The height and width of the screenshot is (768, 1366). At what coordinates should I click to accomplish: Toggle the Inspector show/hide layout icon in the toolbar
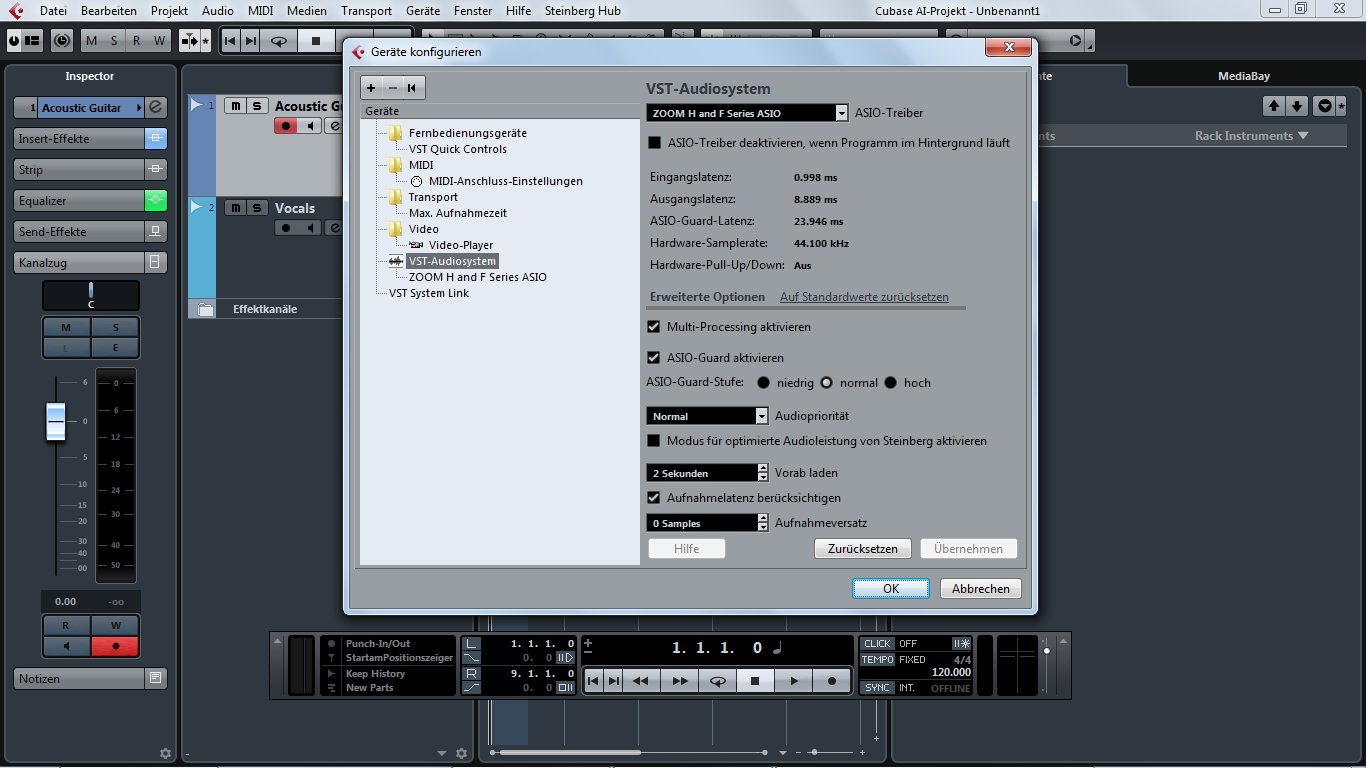(33, 41)
